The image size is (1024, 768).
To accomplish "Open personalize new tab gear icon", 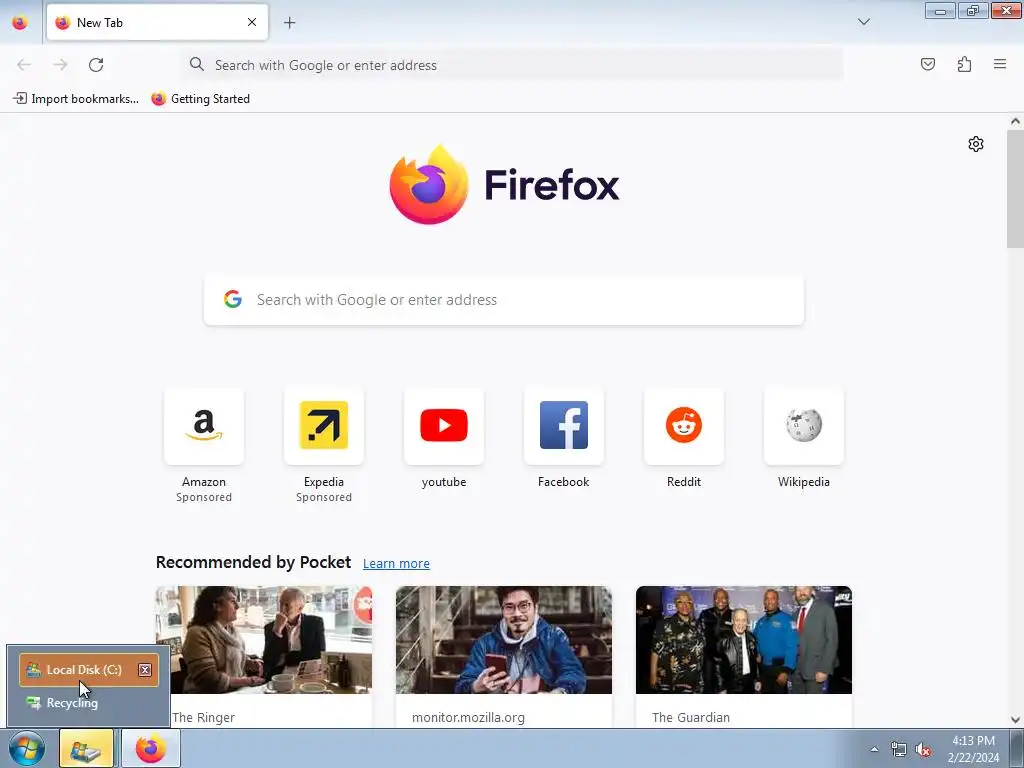I will [x=976, y=144].
